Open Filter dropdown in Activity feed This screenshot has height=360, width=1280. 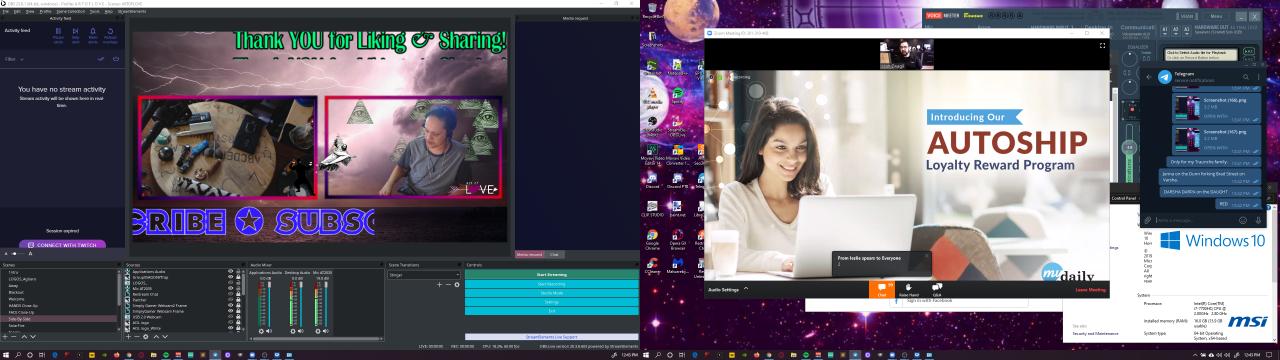(14, 59)
